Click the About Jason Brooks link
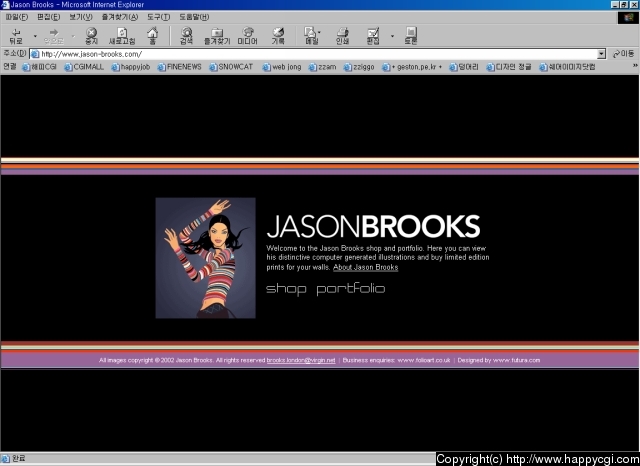The width and height of the screenshot is (640, 466). [366, 268]
